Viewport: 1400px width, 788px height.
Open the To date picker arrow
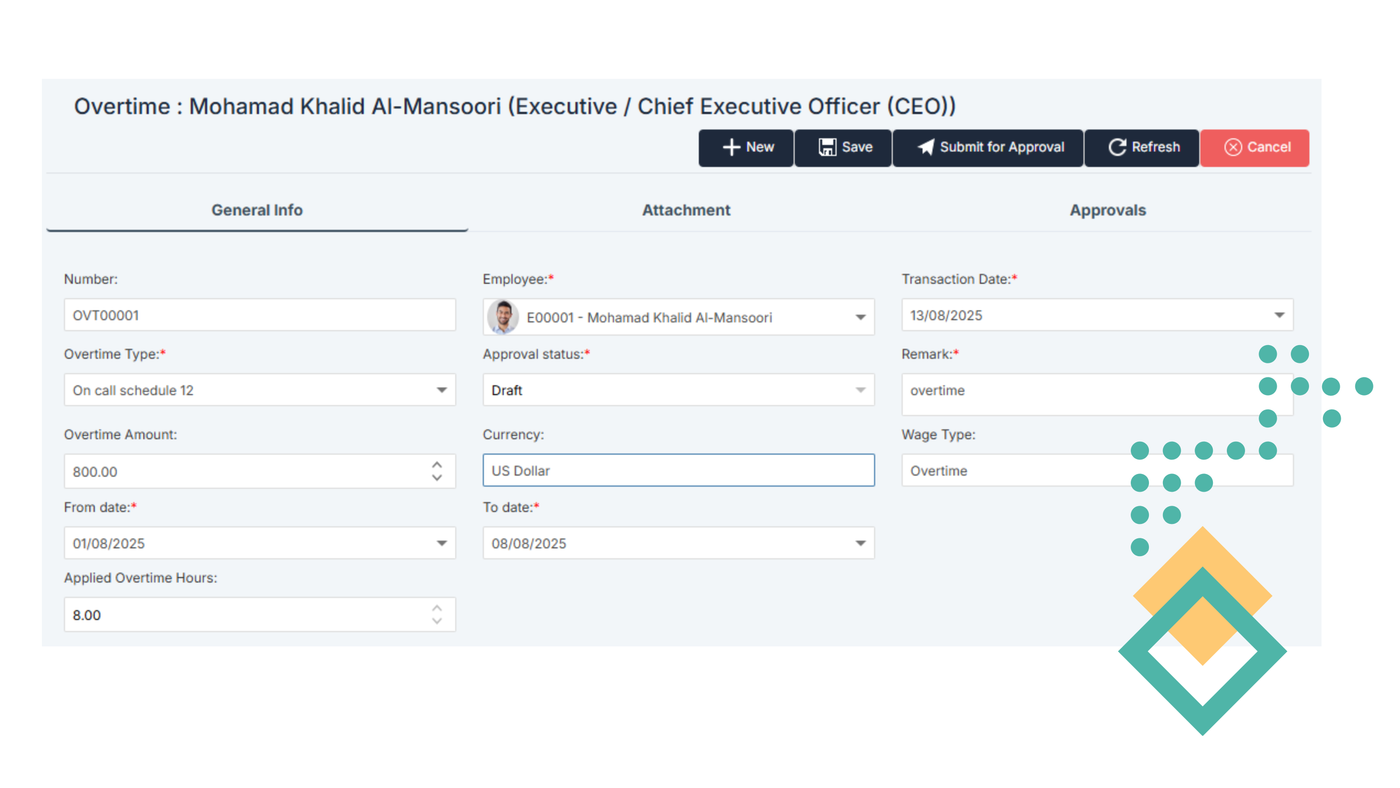point(860,543)
